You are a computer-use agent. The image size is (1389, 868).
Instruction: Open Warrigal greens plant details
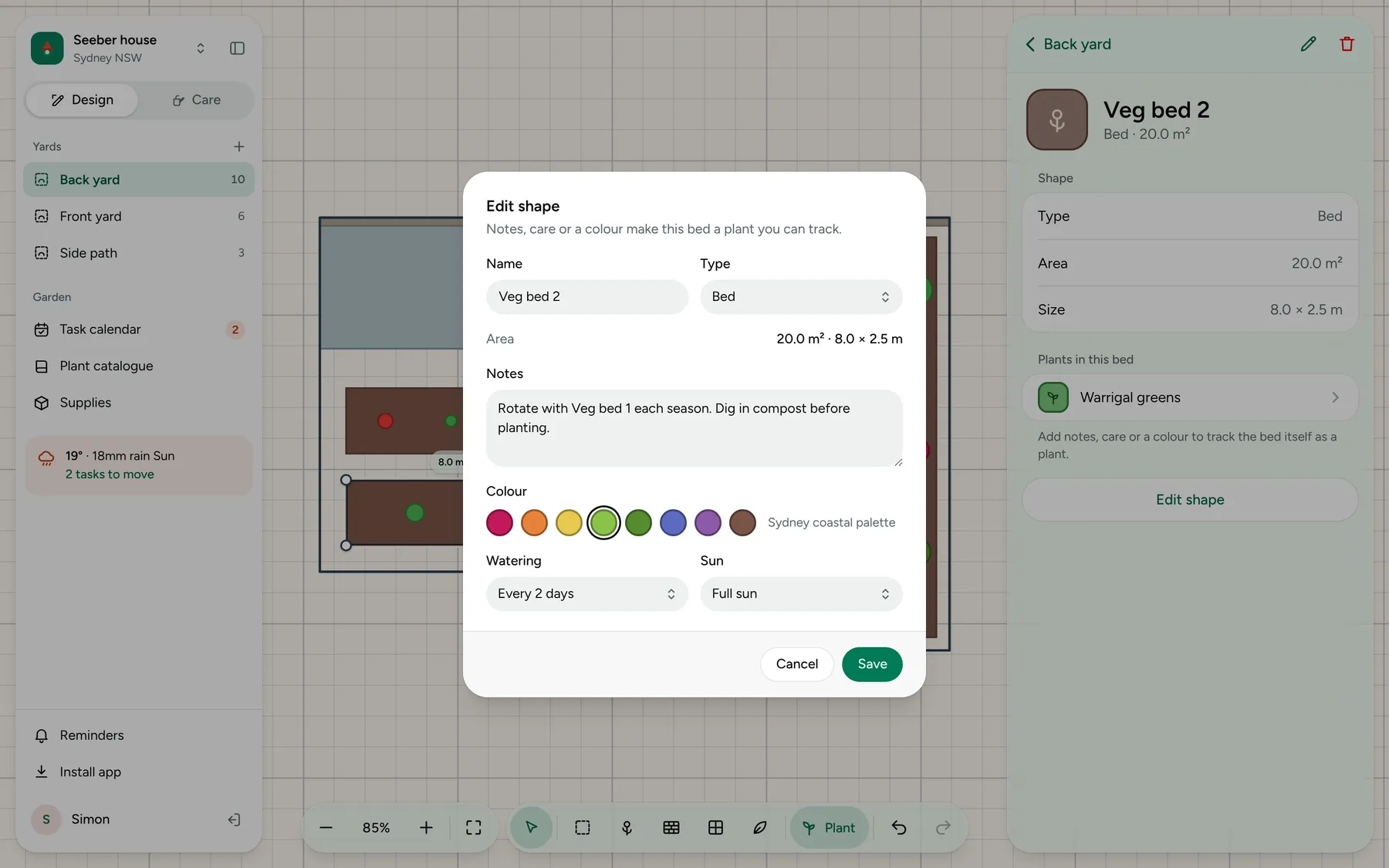[x=1190, y=397]
